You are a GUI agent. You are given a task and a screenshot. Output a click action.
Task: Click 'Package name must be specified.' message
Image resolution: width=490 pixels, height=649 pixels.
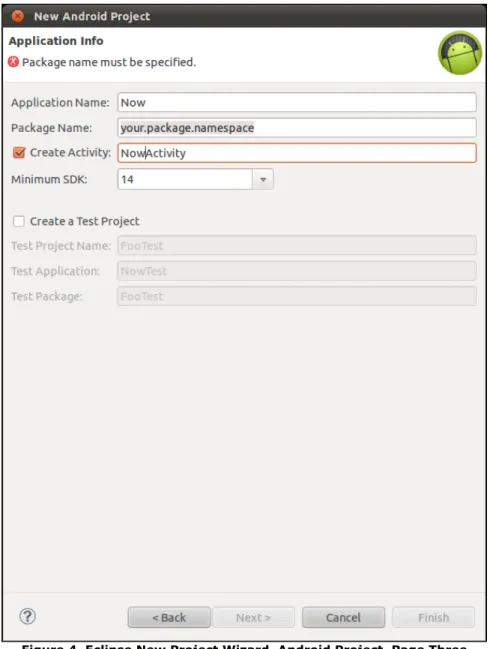tap(109, 62)
